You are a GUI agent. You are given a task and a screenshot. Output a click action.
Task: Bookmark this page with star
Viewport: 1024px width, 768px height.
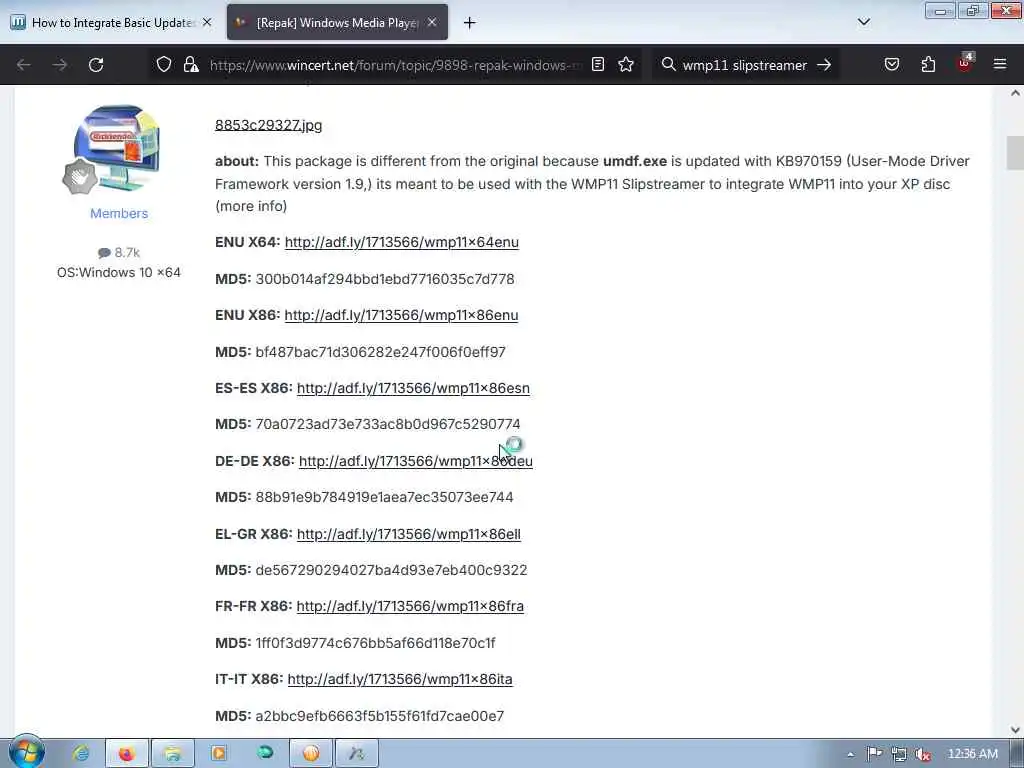tap(626, 64)
